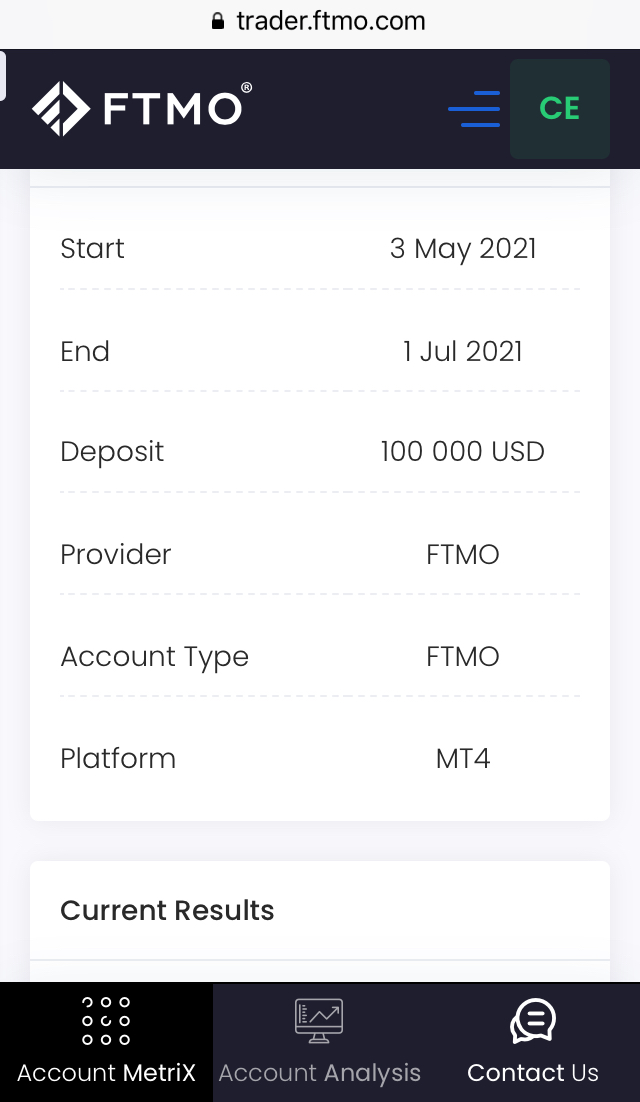
Task: Click the FTMO logo
Action: click(x=141, y=108)
